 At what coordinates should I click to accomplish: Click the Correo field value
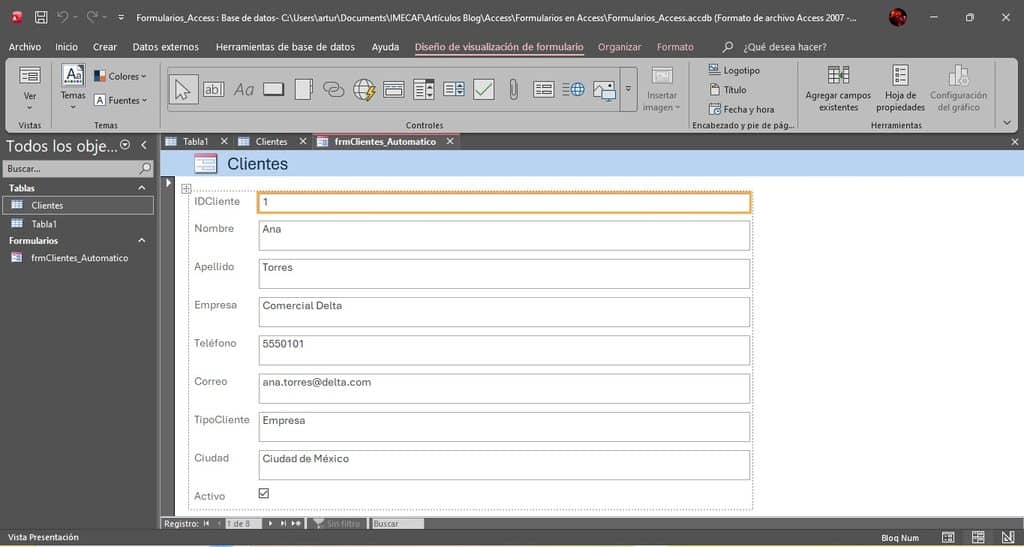click(x=504, y=389)
